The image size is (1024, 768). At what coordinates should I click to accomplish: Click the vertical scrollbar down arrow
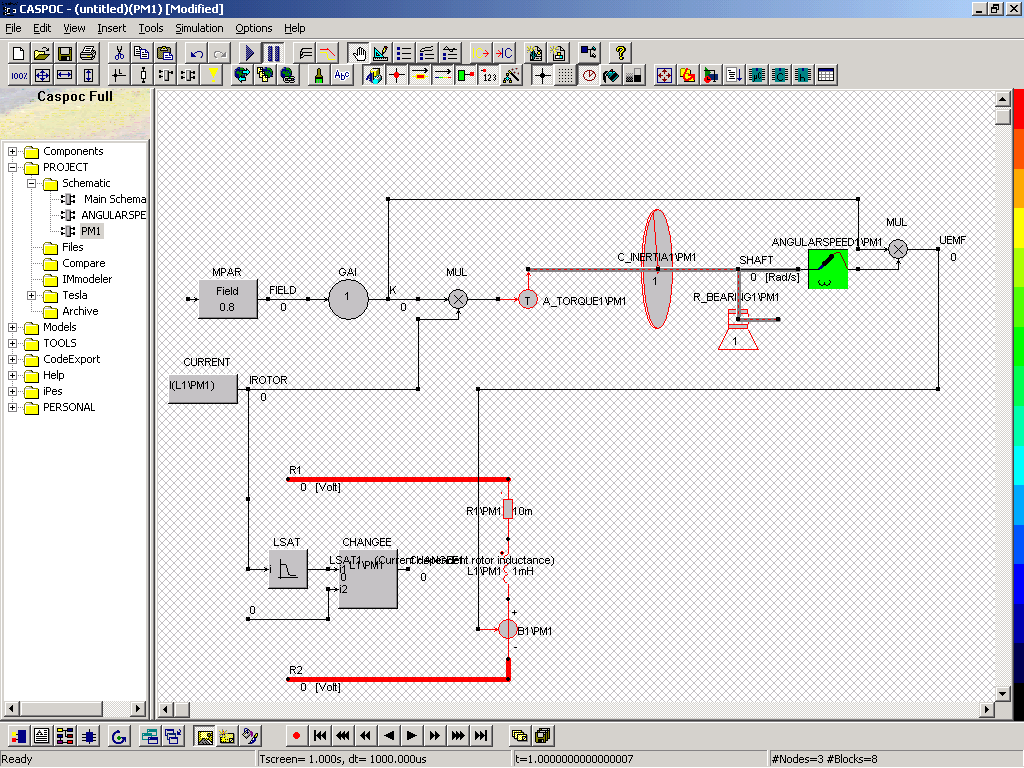click(x=1002, y=693)
